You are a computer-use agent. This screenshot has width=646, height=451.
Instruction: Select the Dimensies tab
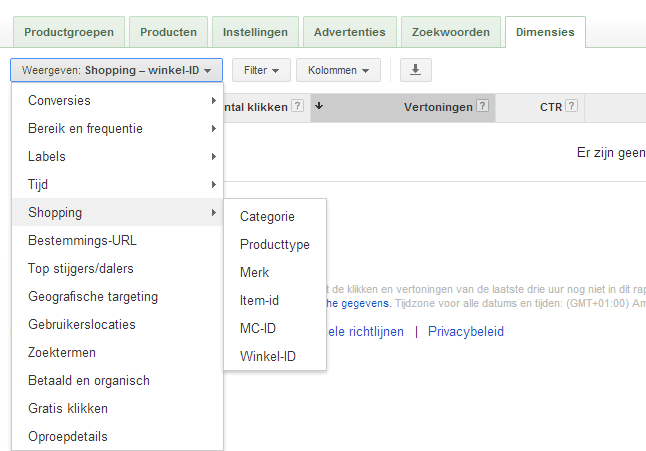pos(545,32)
